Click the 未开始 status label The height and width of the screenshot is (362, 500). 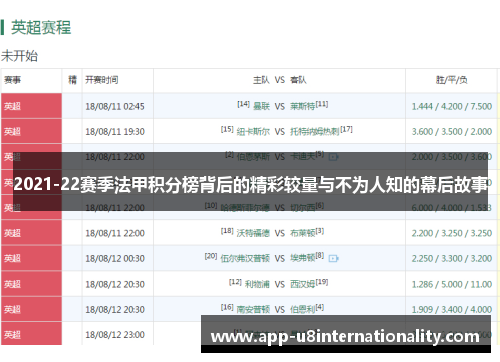[19, 56]
